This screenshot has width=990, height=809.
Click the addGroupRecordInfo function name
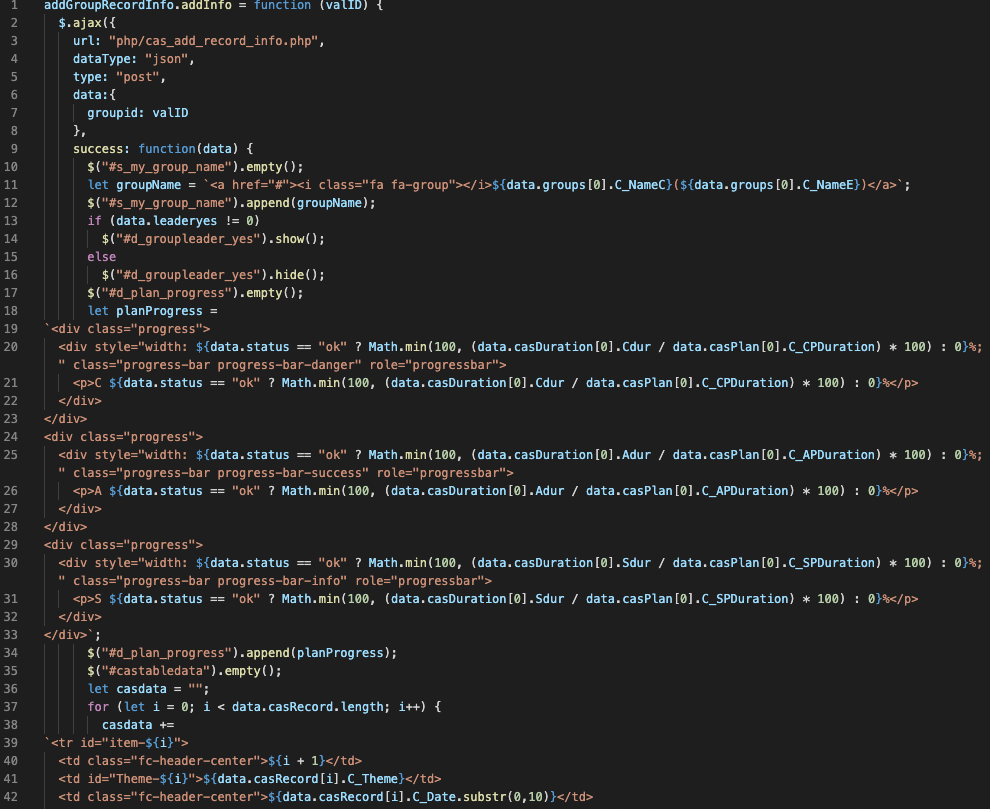(x=109, y=6)
